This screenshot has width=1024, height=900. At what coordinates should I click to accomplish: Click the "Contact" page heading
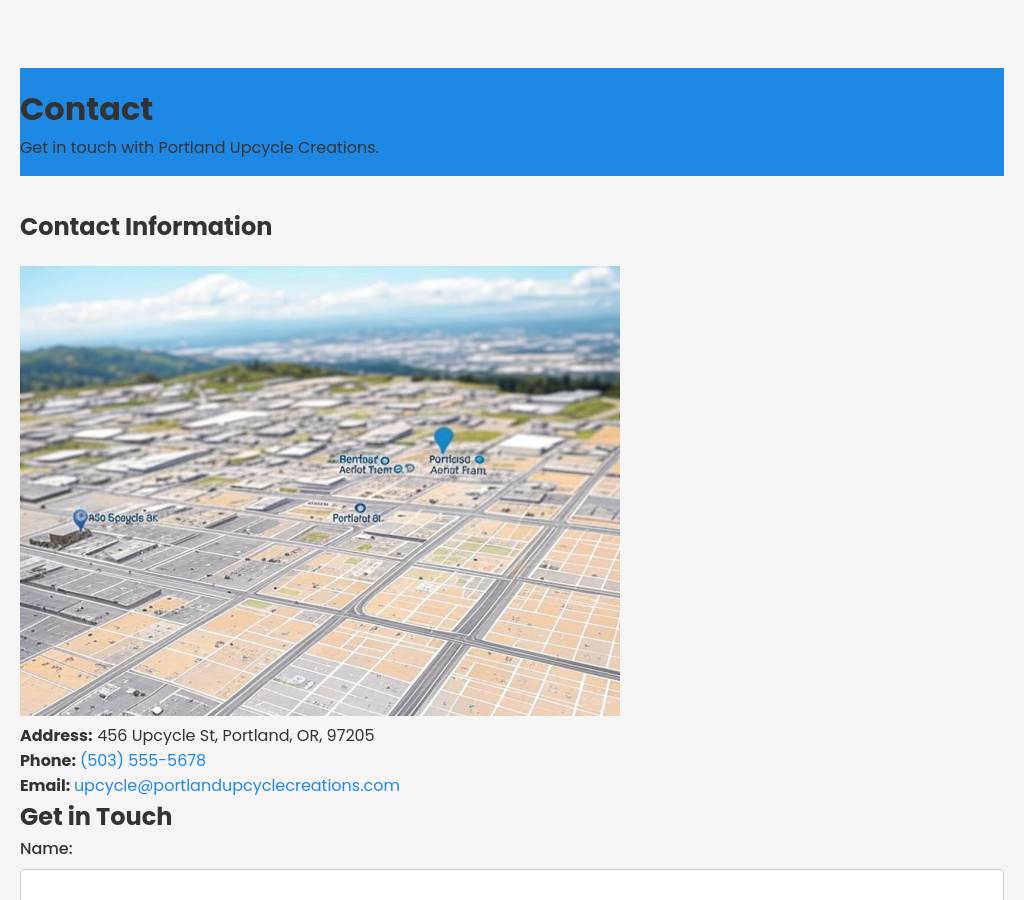[86, 109]
